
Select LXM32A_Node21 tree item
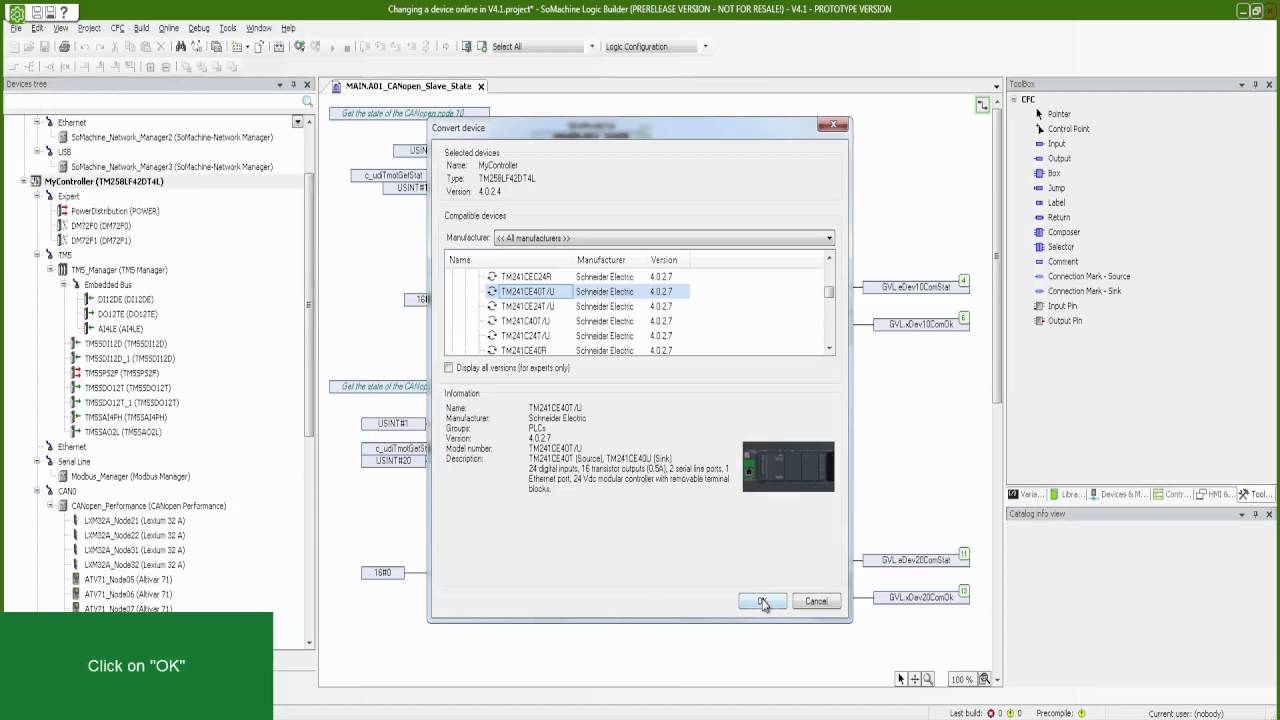tap(134, 520)
